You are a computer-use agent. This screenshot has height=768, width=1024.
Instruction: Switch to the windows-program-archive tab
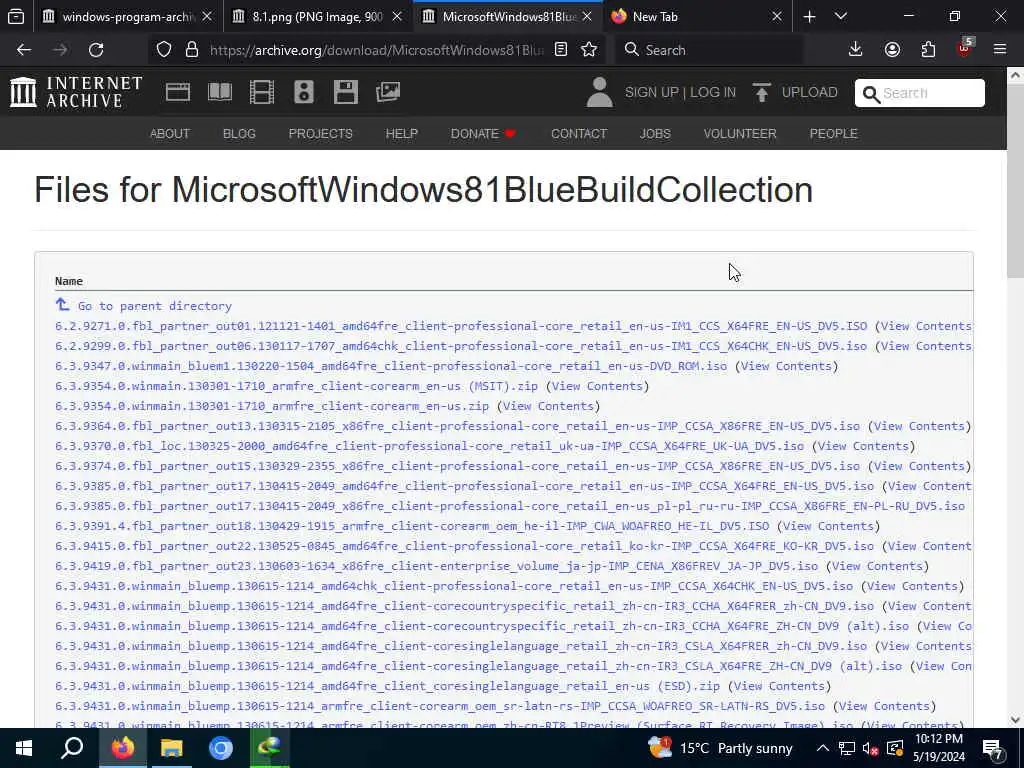pos(126,16)
